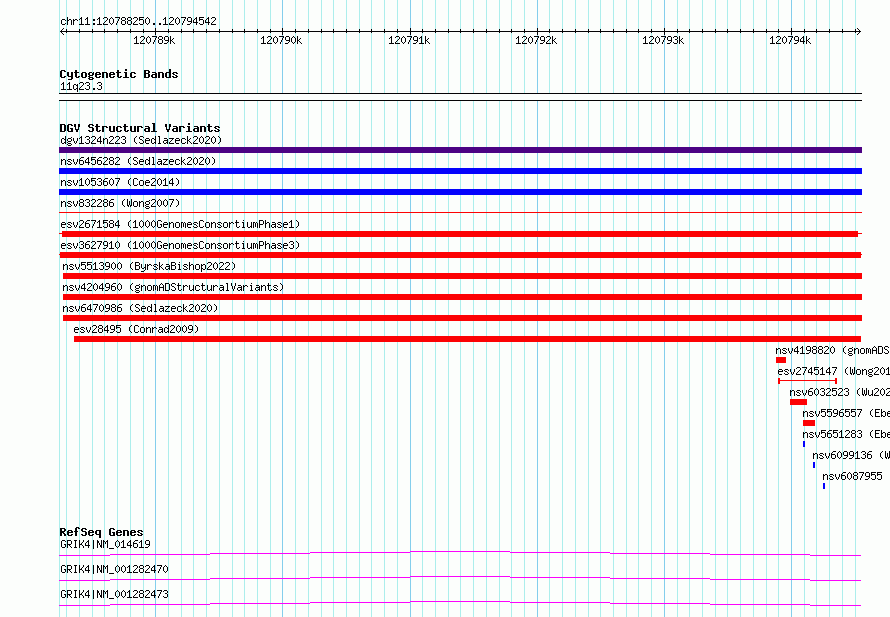The width and height of the screenshot is (890, 617).
Task: Click the dgv1324n223 purple variant bar
Action: 460,150
